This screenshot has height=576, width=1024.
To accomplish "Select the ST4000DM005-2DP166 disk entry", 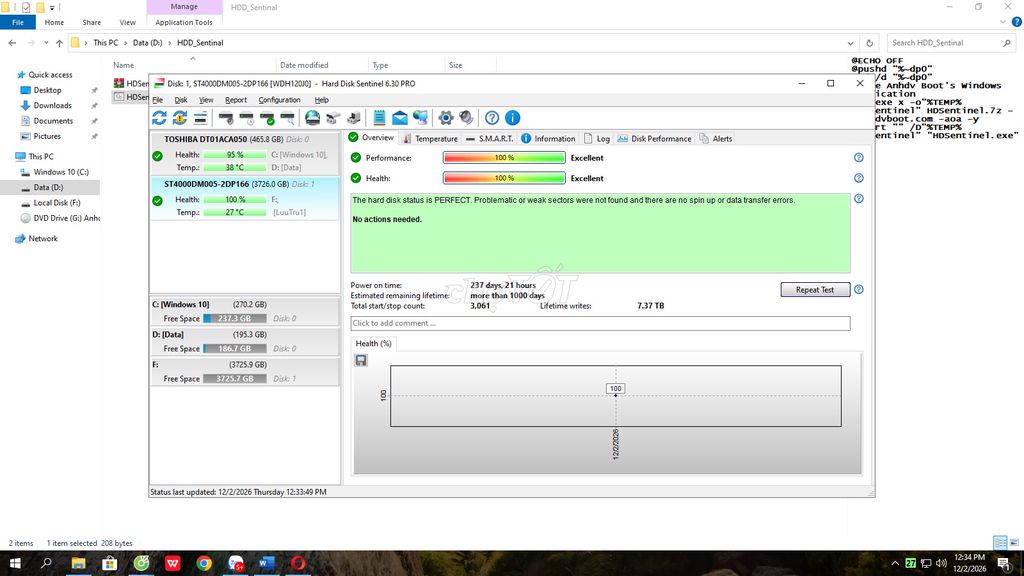I will tap(245, 198).
